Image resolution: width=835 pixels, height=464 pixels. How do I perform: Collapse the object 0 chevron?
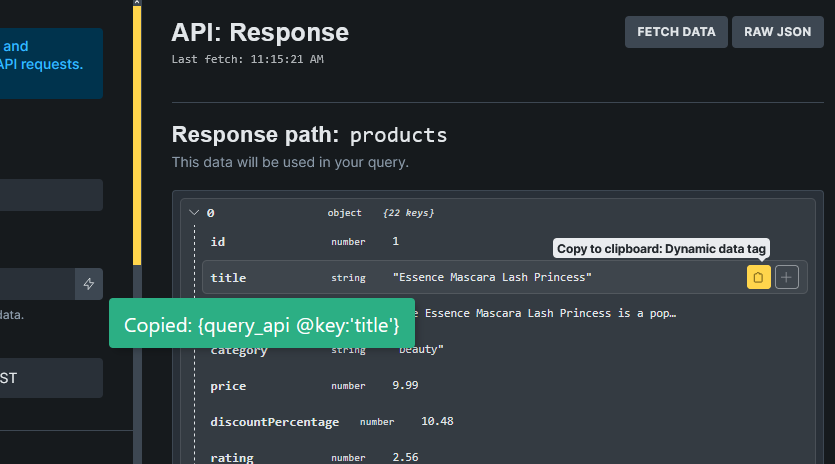click(x=194, y=213)
